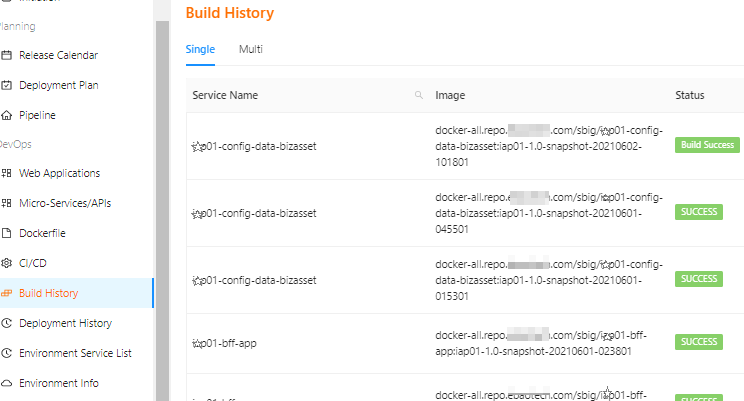744x401 pixels.
Task: Click SUCCESS badge for snapshot-20210601-045501
Action: (x=700, y=212)
